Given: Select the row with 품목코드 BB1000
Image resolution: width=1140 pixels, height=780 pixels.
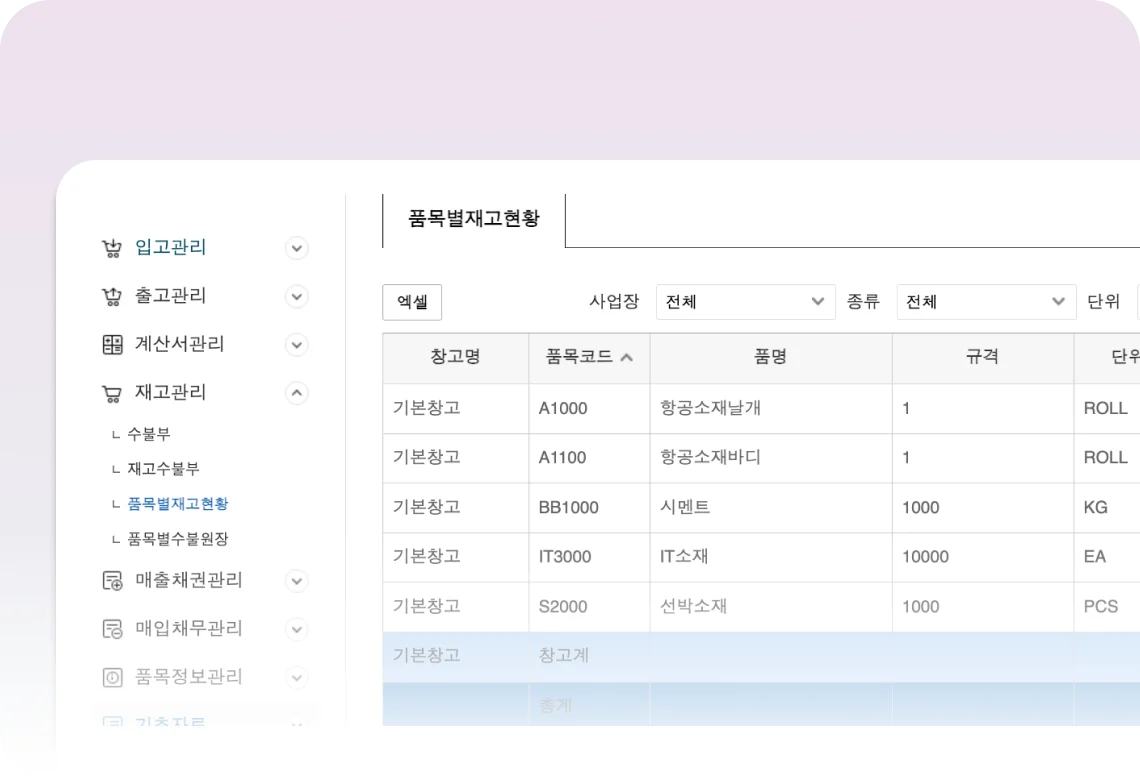Looking at the screenshot, I should point(568,508).
